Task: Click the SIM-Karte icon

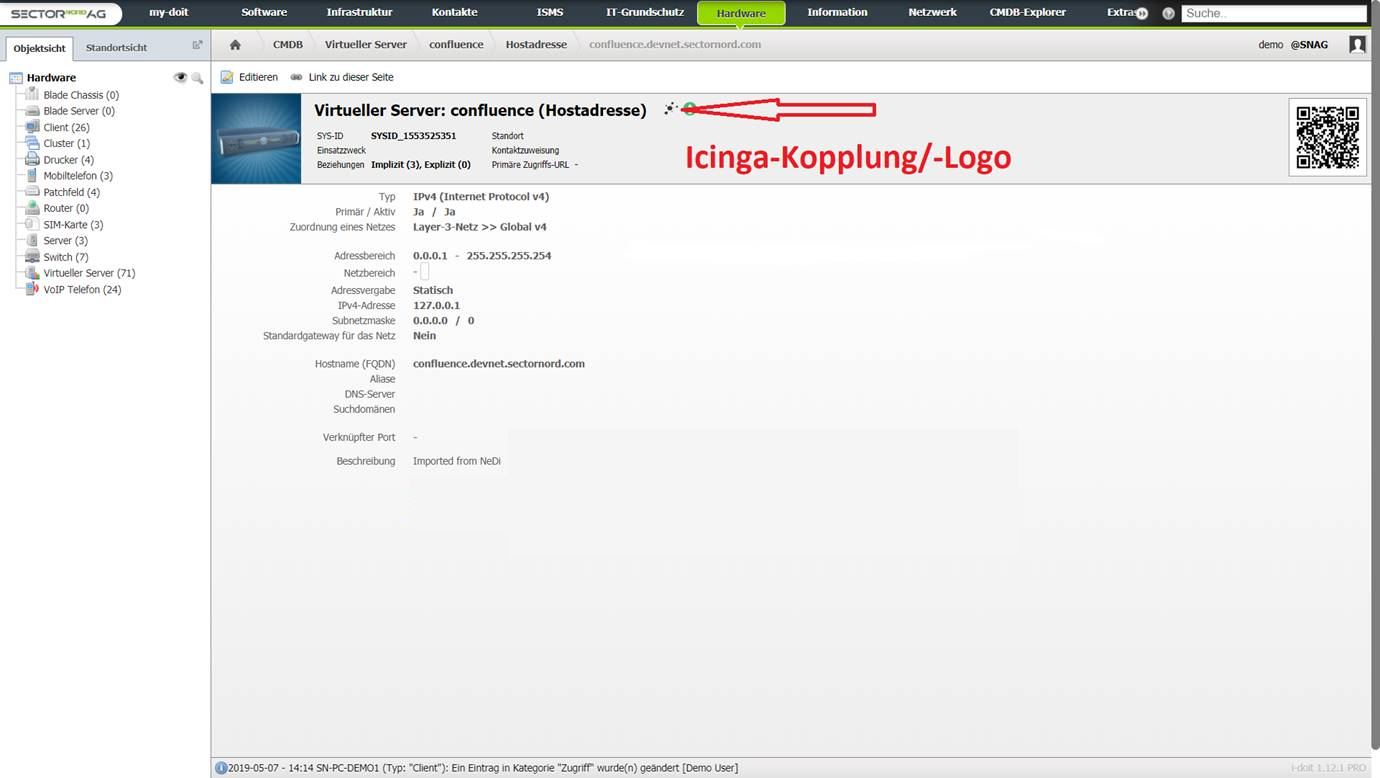Action: (x=33, y=224)
